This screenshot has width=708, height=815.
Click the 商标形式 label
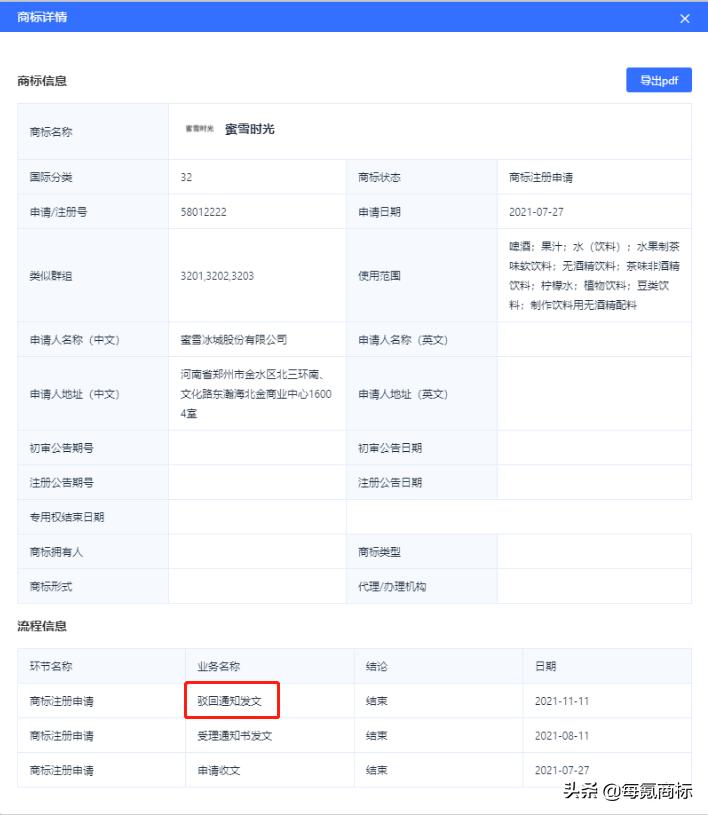coord(50,587)
